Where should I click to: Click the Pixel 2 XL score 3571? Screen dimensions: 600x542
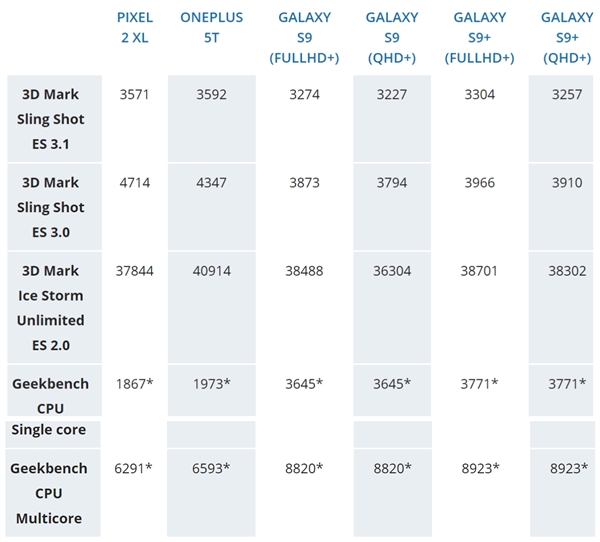tap(135, 95)
